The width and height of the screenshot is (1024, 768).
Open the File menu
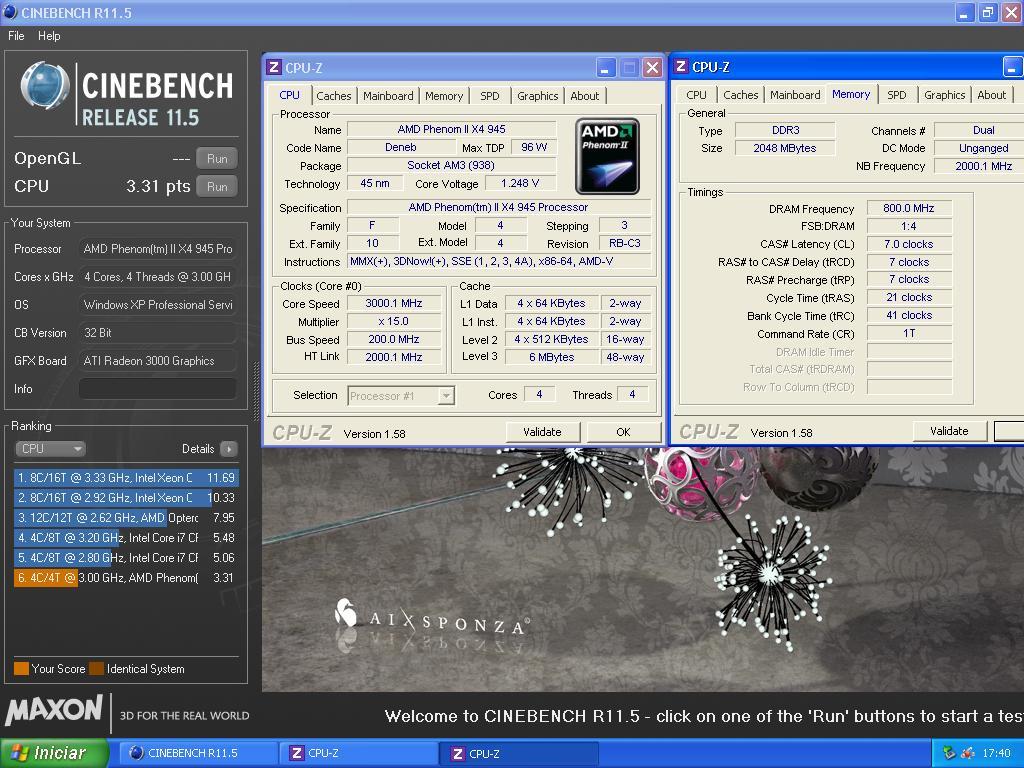[x=16, y=36]
